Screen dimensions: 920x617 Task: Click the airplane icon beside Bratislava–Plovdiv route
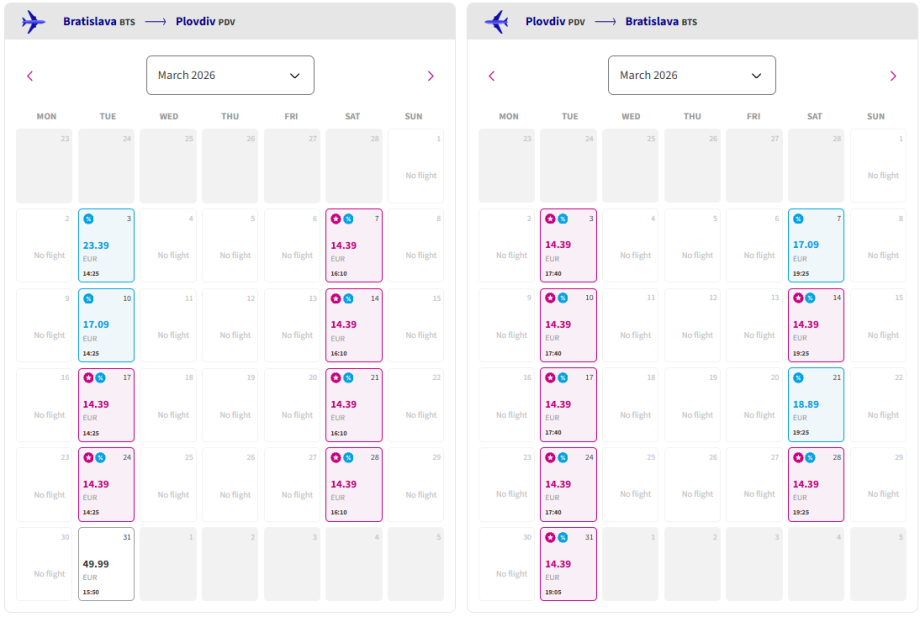click(33, 21)
